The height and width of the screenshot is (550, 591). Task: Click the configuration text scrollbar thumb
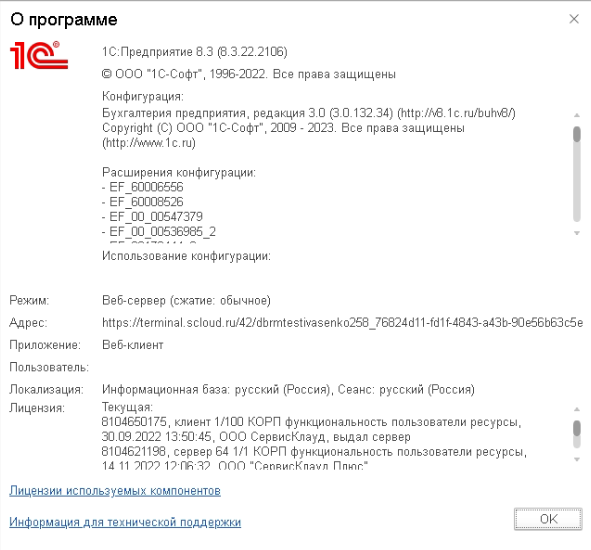[x=576, y=134]
